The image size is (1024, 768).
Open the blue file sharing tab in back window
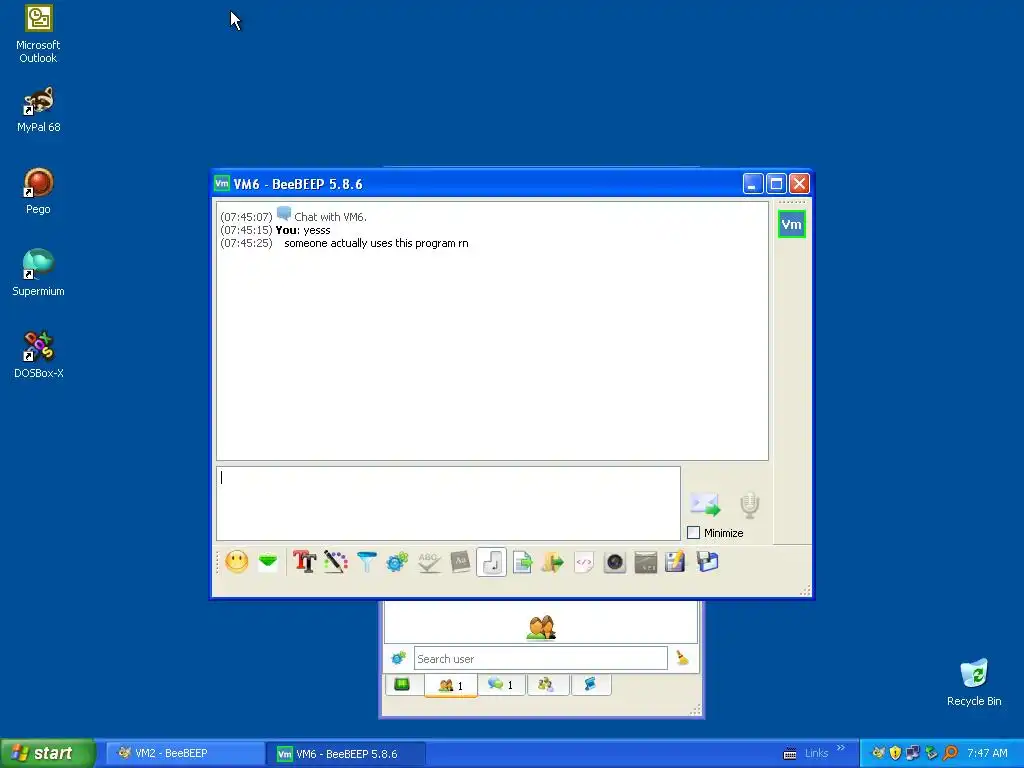tap(590, 685)
